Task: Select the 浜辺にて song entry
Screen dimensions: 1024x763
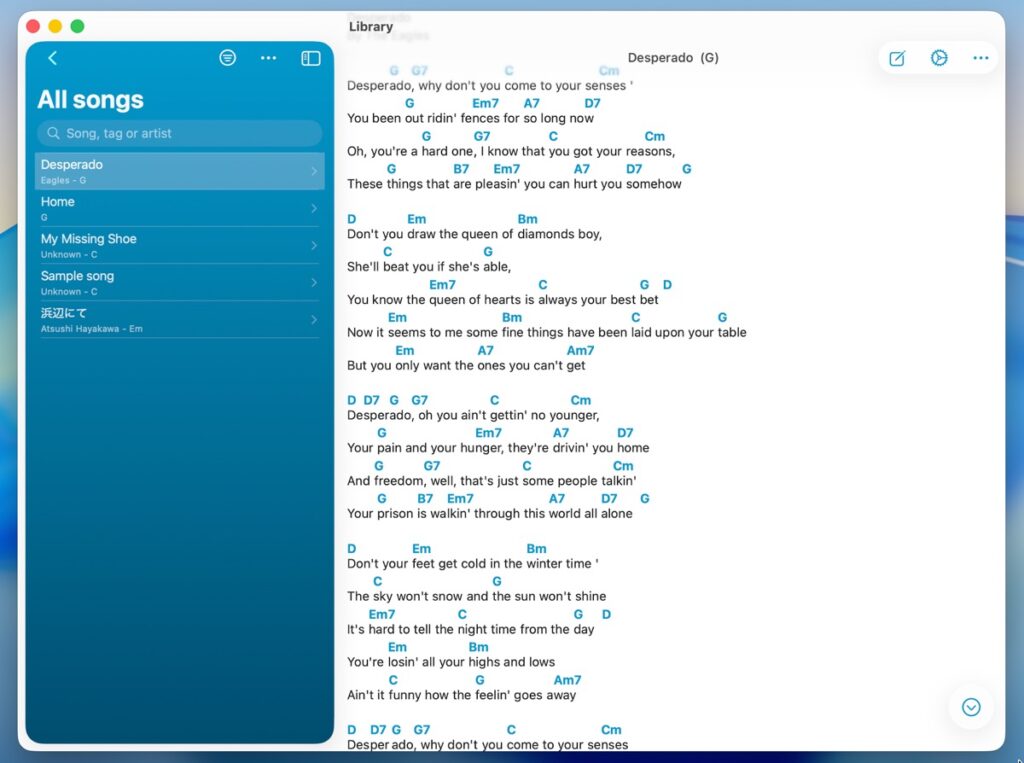Action: point(64,313)
